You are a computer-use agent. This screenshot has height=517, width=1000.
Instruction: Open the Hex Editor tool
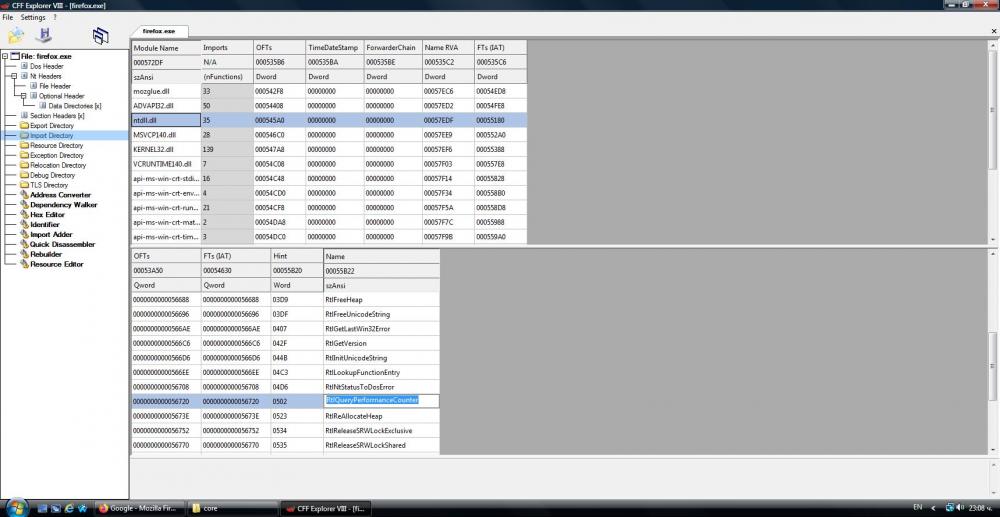coord(49,215)
